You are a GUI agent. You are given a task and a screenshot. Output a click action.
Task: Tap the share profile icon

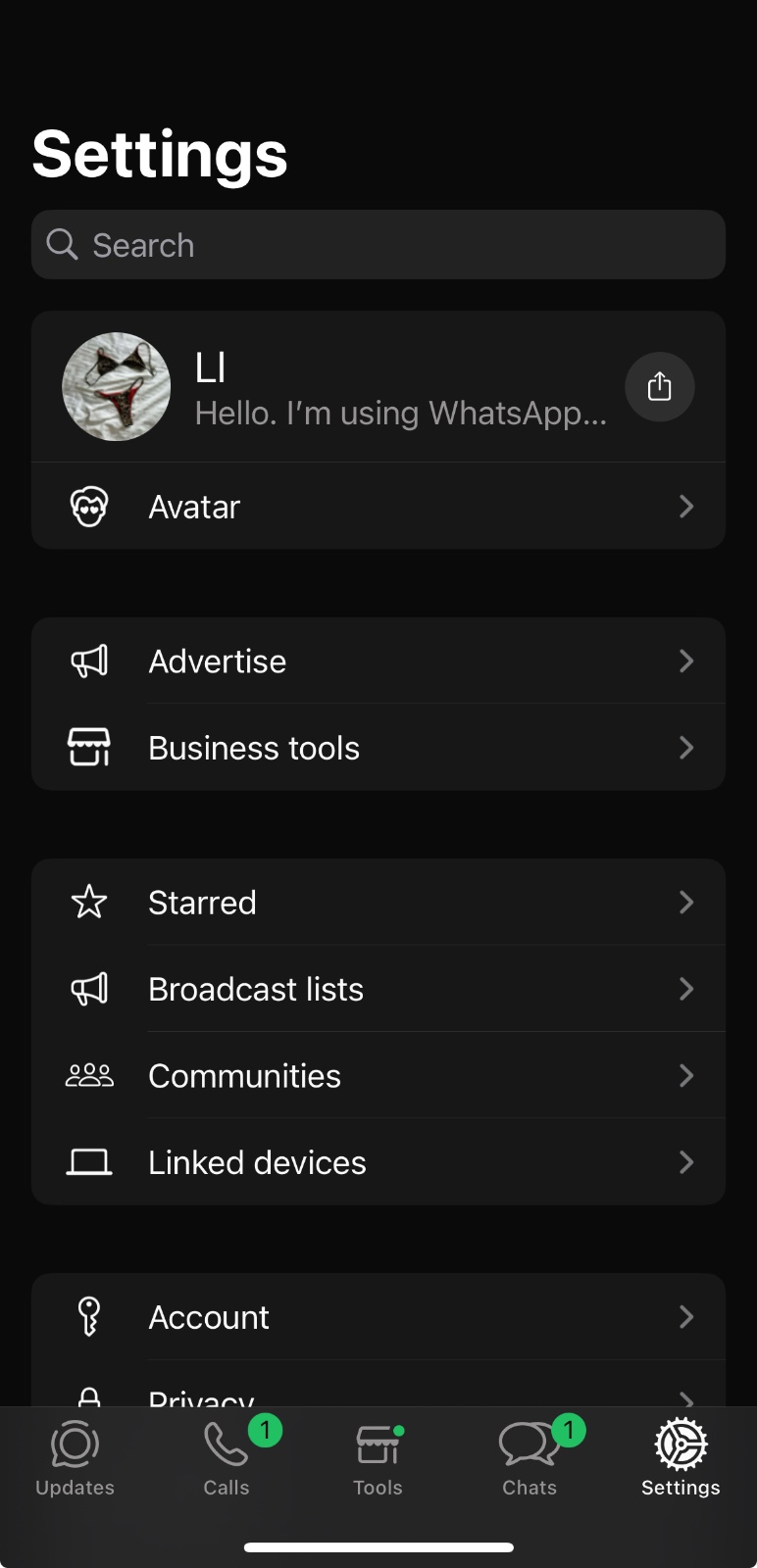pyautogui.click(x=660, y=387)
